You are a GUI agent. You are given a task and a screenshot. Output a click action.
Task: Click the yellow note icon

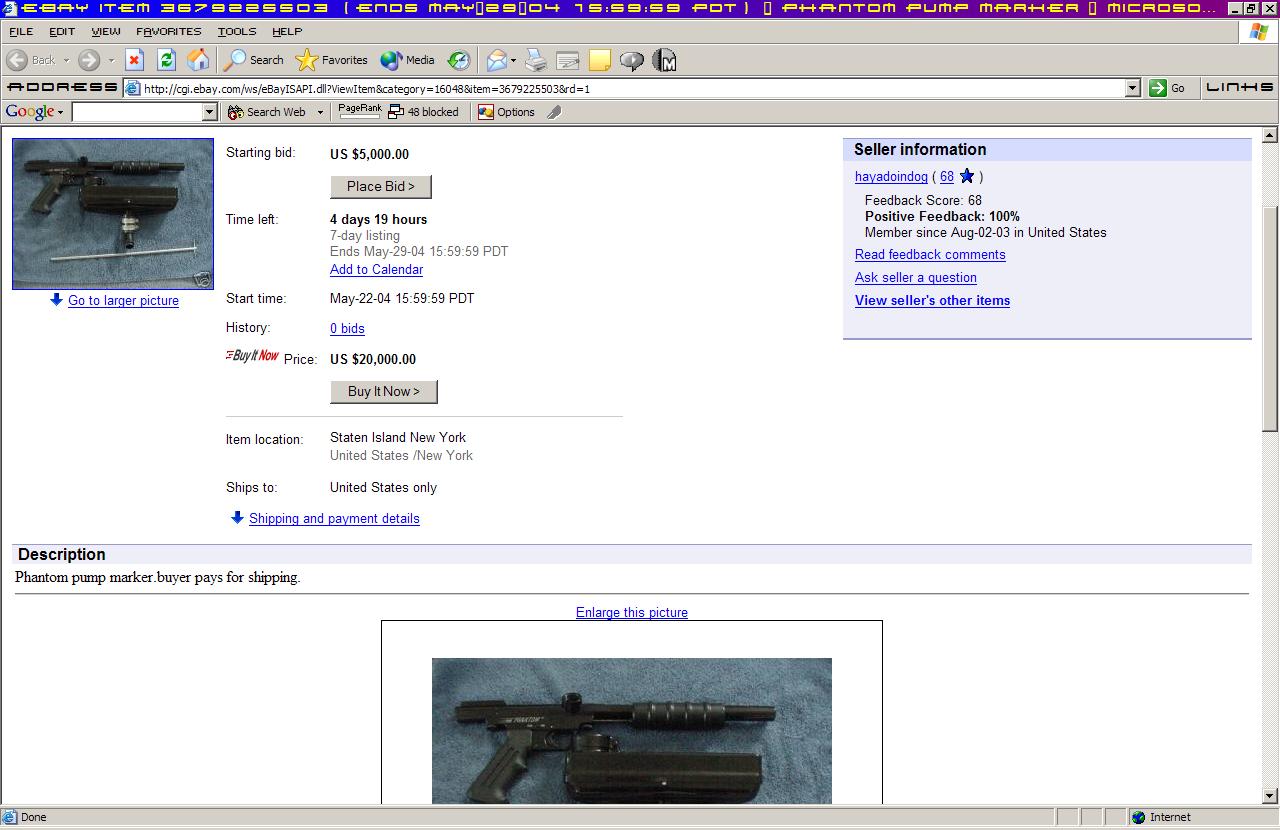tap(600, 60)
